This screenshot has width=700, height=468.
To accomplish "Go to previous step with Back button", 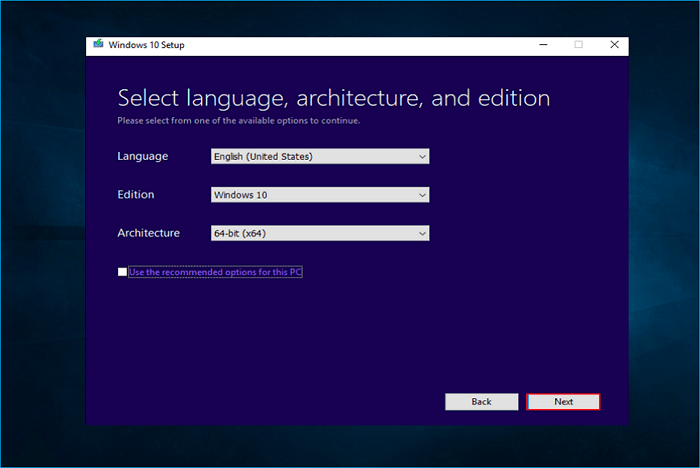I will (481, 401).
